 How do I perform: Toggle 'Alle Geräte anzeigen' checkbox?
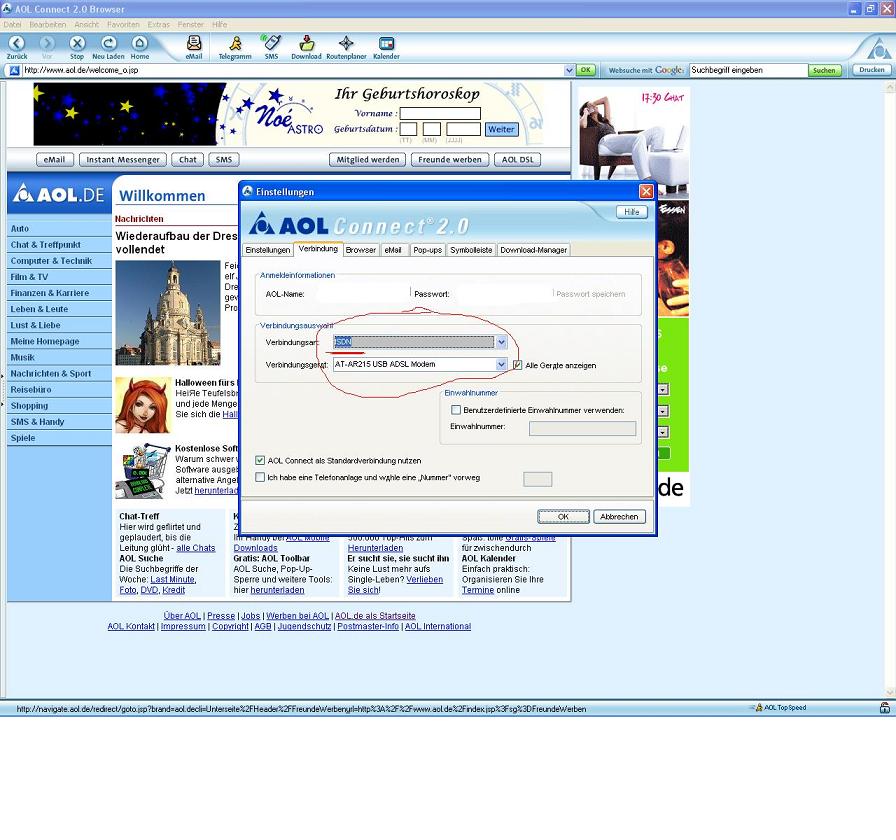coord(518,365)
